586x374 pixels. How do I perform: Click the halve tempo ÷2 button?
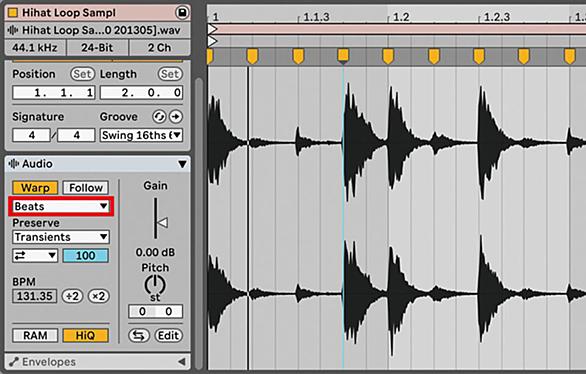click(x=72, y=296)
